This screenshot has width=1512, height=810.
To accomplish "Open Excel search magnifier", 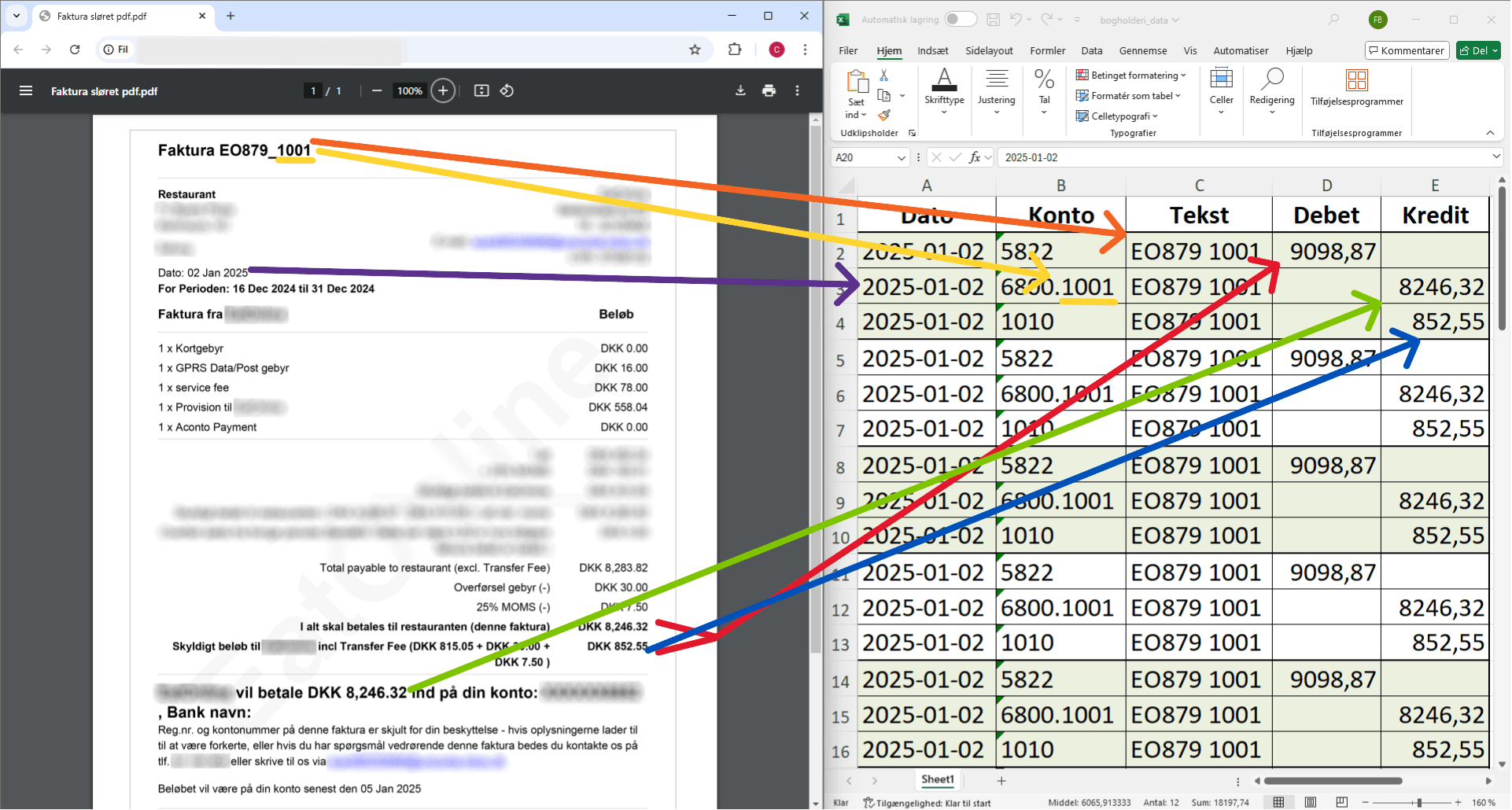I will click(1333, 20).
